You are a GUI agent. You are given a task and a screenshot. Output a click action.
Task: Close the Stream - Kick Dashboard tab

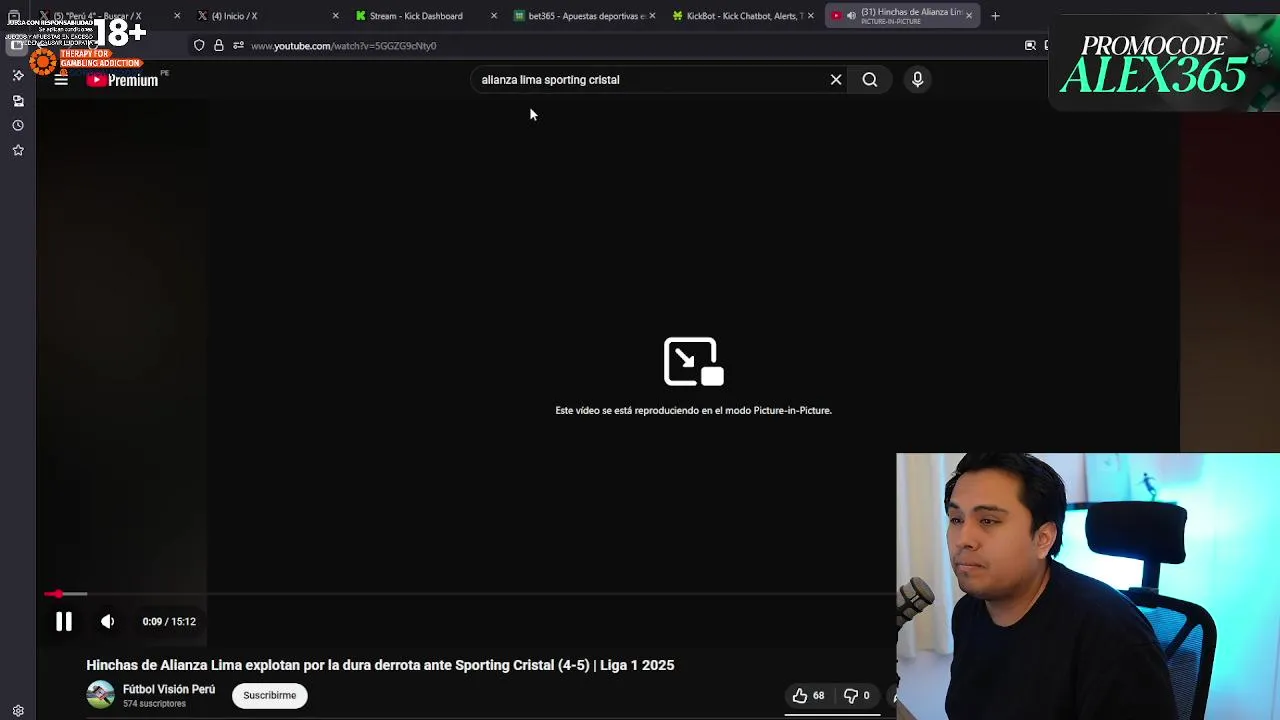(x=493, y=16)
